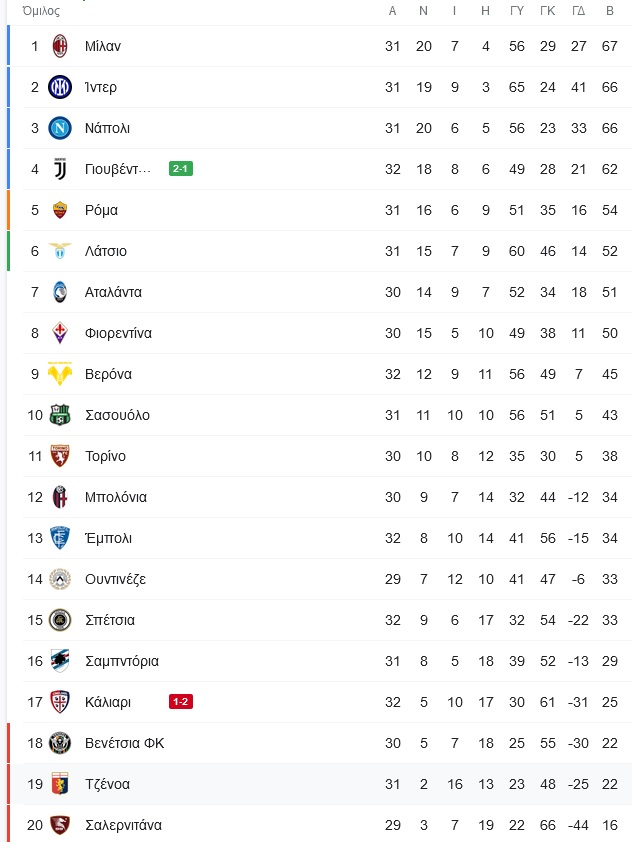Click the Fiorentina crest
The width and height of the screenshot is (633, 842).
pos(60,333)
